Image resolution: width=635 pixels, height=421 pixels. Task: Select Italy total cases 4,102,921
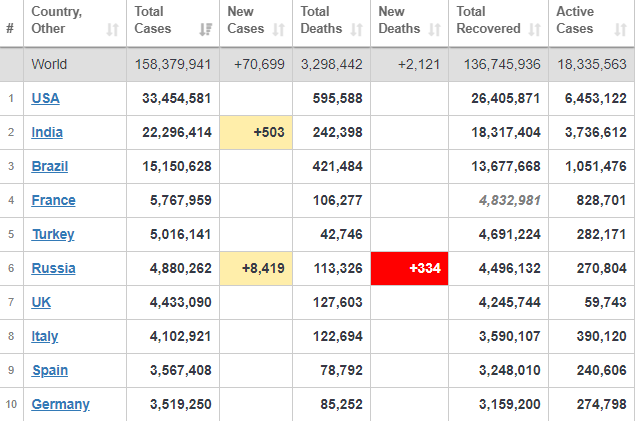tap(181, 336)
